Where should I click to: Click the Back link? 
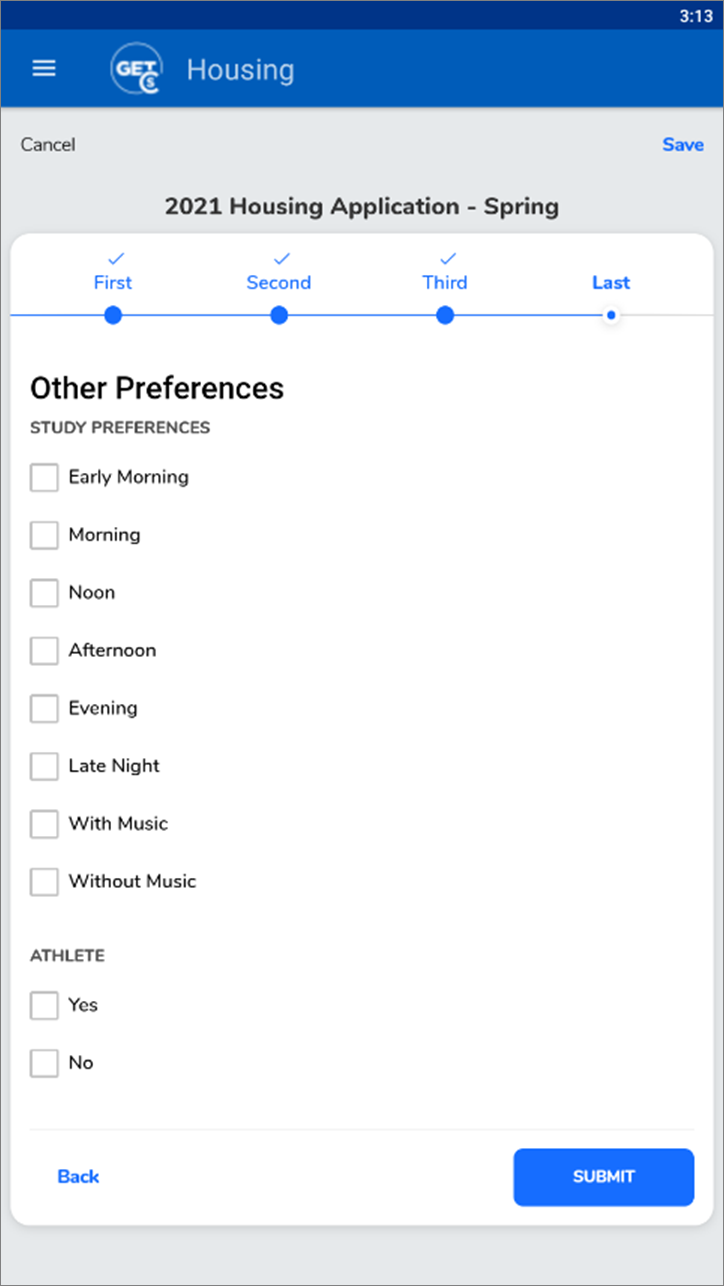(78, 1177)
